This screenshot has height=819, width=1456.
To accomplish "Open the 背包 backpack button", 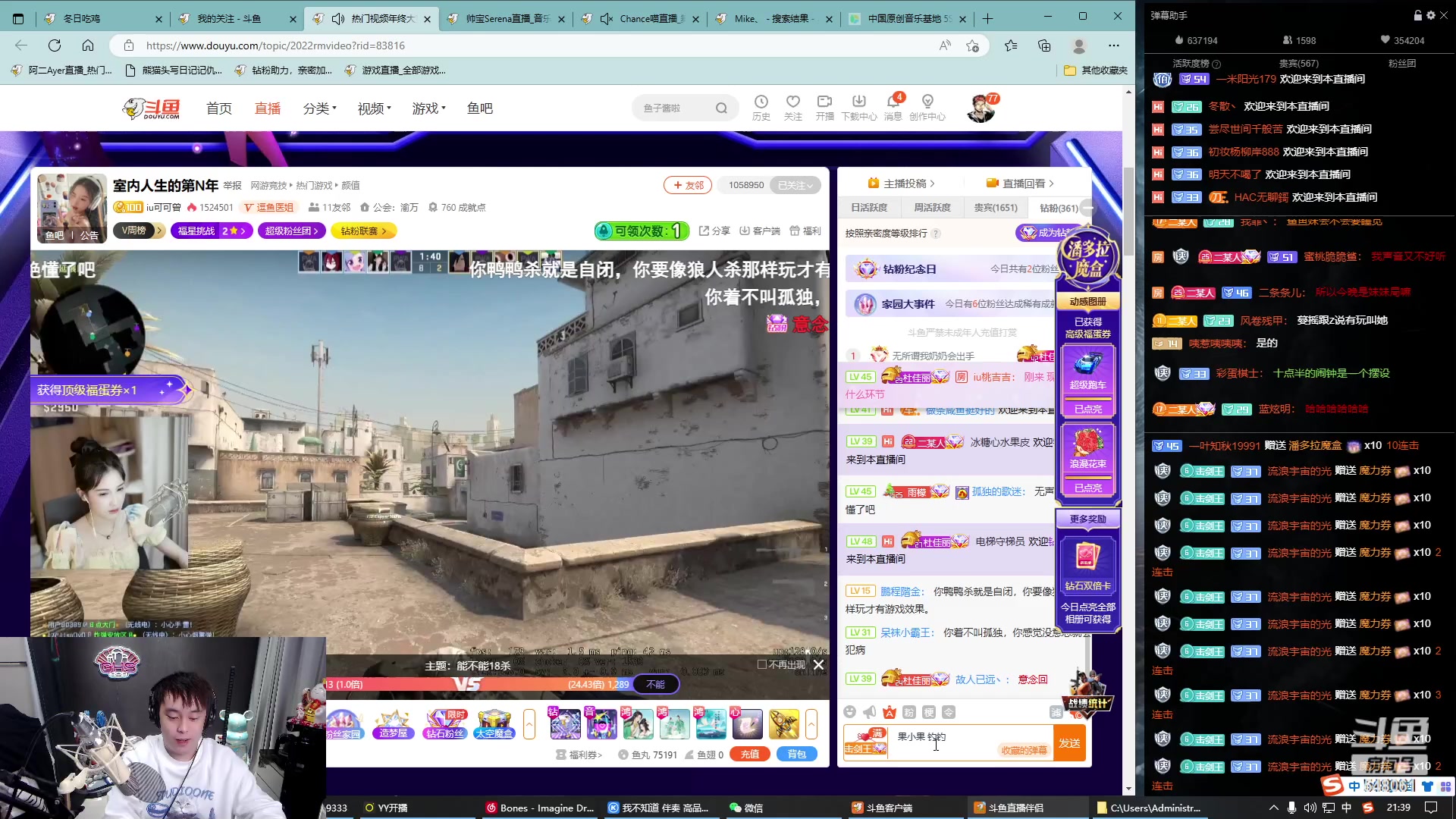I will [x=797, y=755].
